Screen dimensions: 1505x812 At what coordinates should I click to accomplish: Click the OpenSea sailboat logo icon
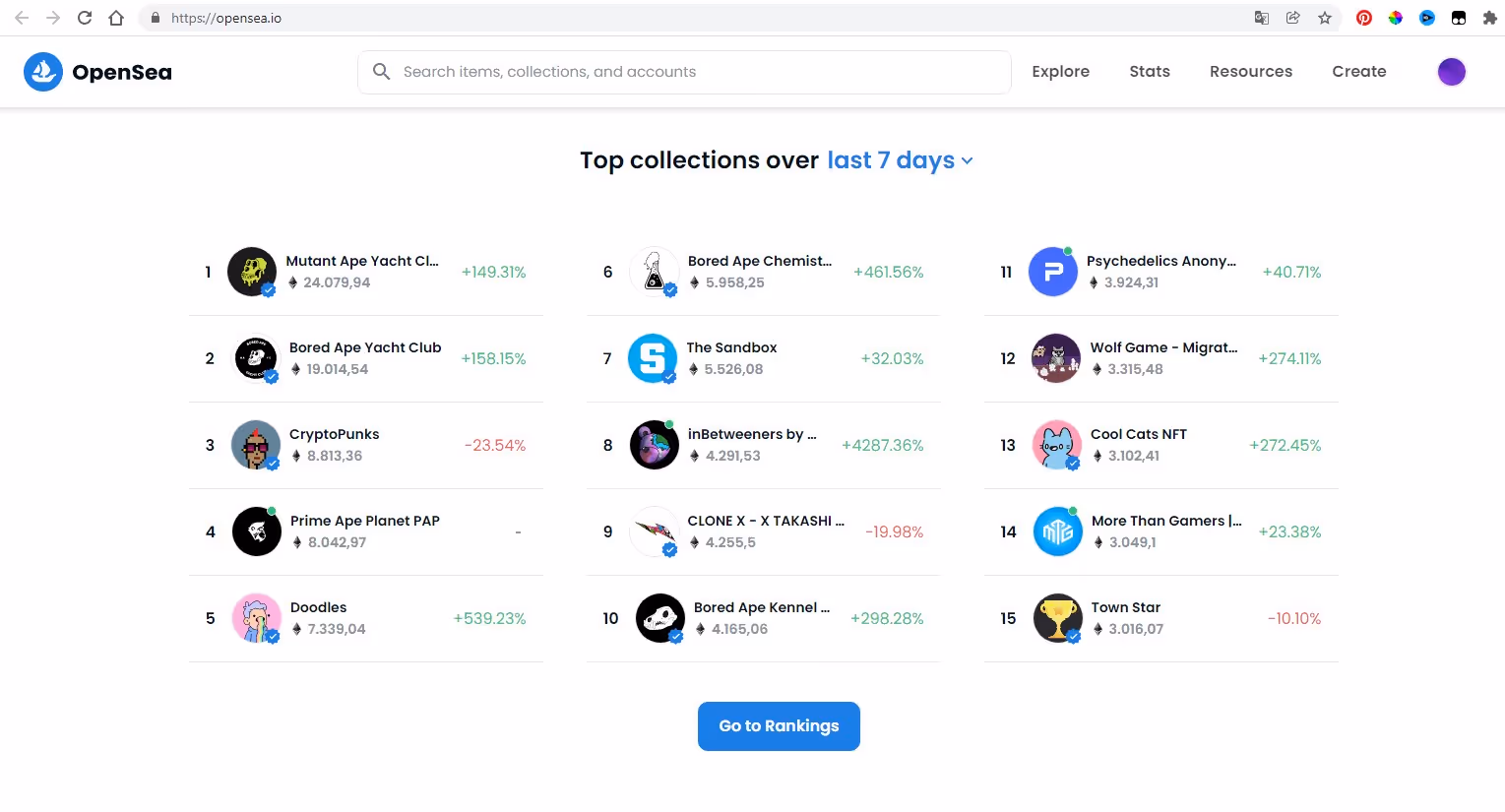coord(43,72)
